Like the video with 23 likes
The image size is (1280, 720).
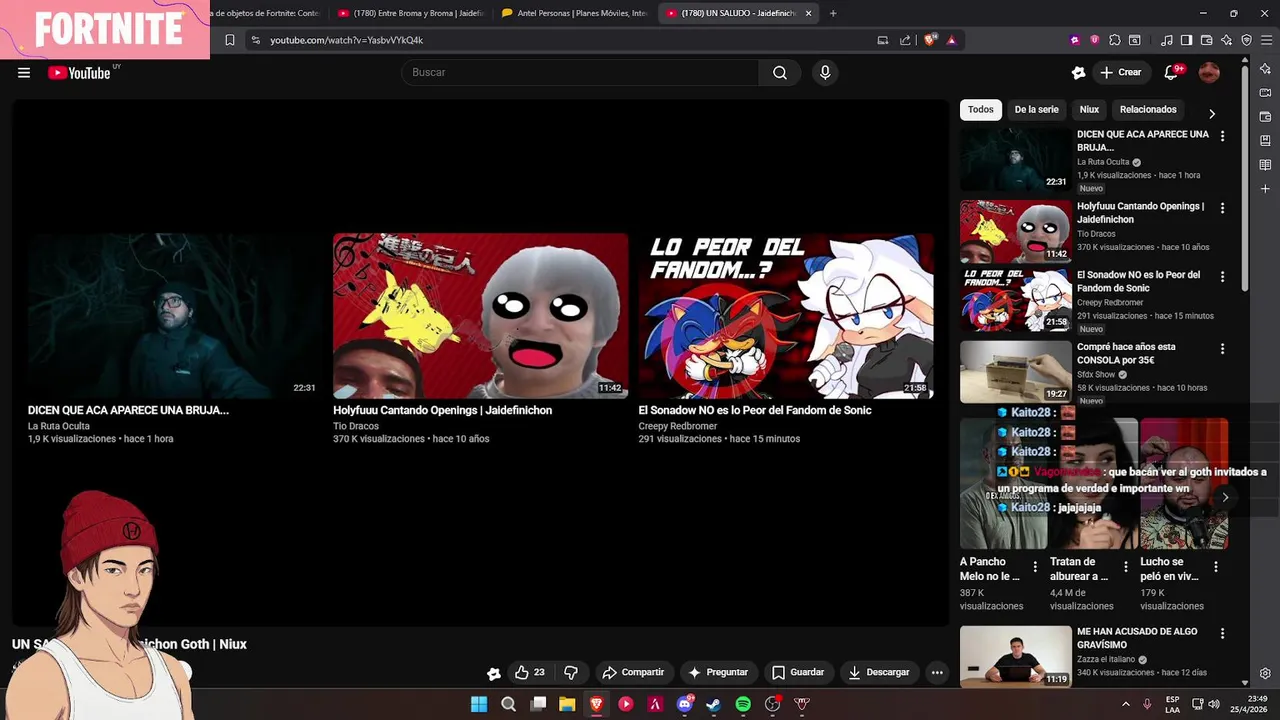point(530,672)
